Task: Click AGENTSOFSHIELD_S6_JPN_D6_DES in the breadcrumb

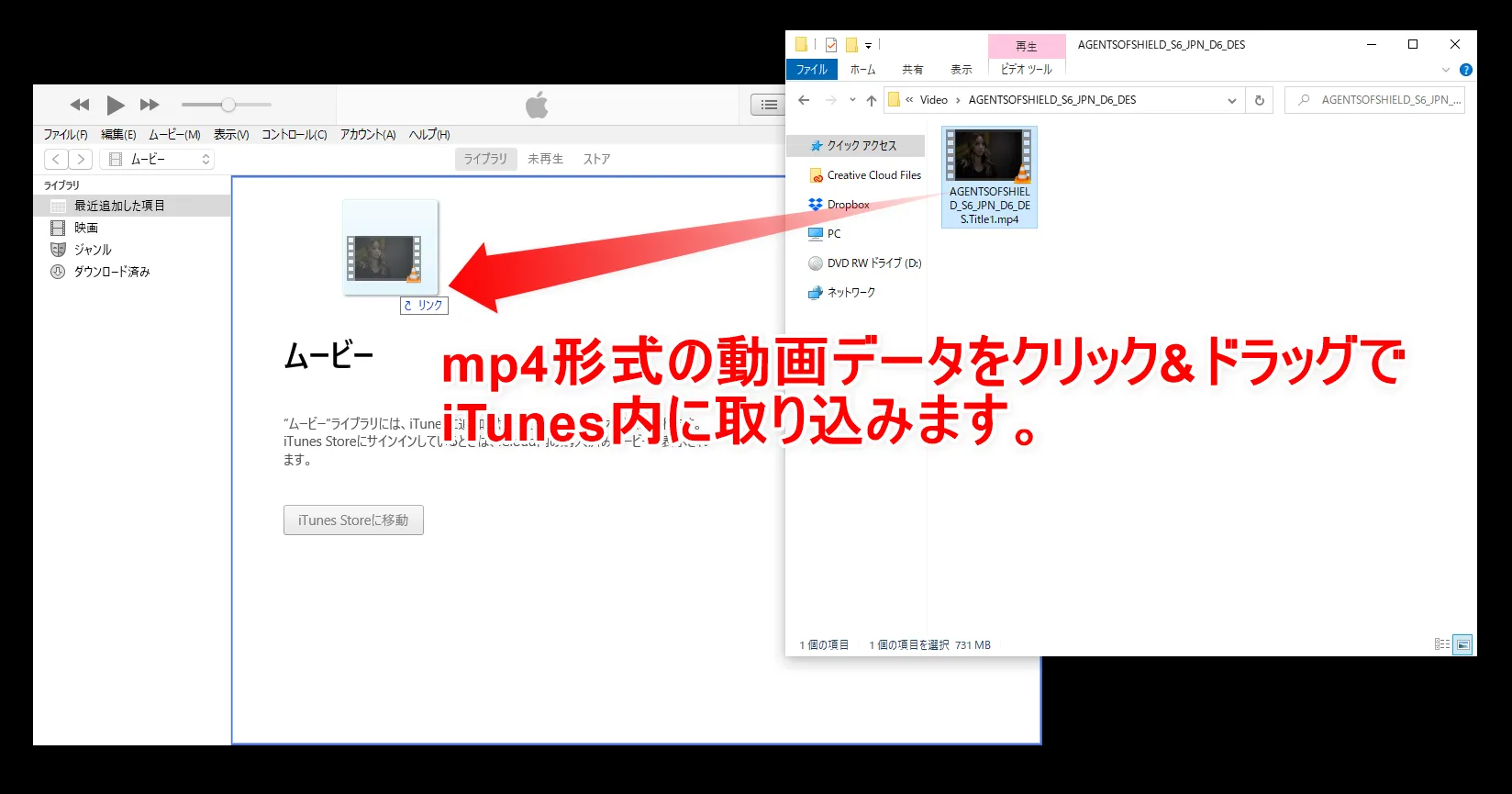Action: 1052,100
